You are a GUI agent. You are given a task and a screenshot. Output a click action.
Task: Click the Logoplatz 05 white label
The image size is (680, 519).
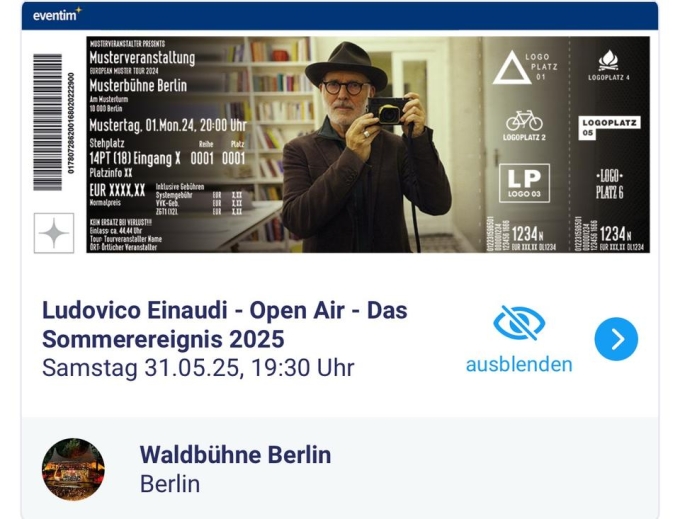point(609,127)
